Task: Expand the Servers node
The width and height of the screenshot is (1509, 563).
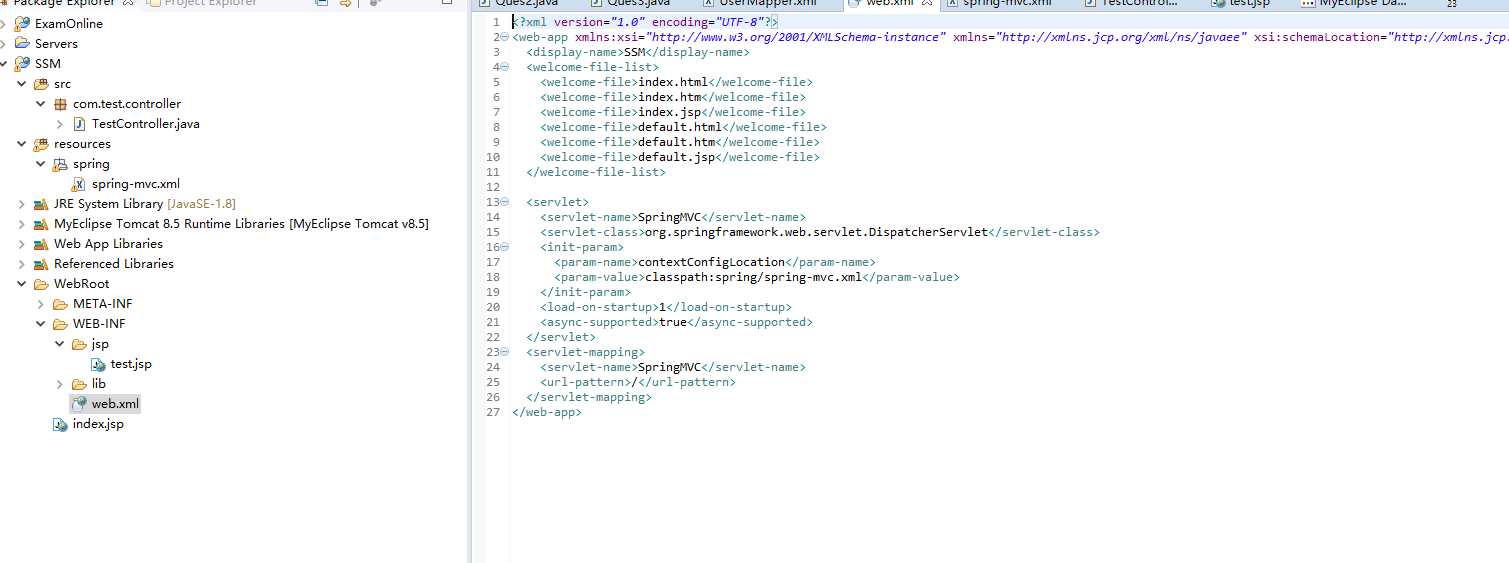Action: click(4, 43)
